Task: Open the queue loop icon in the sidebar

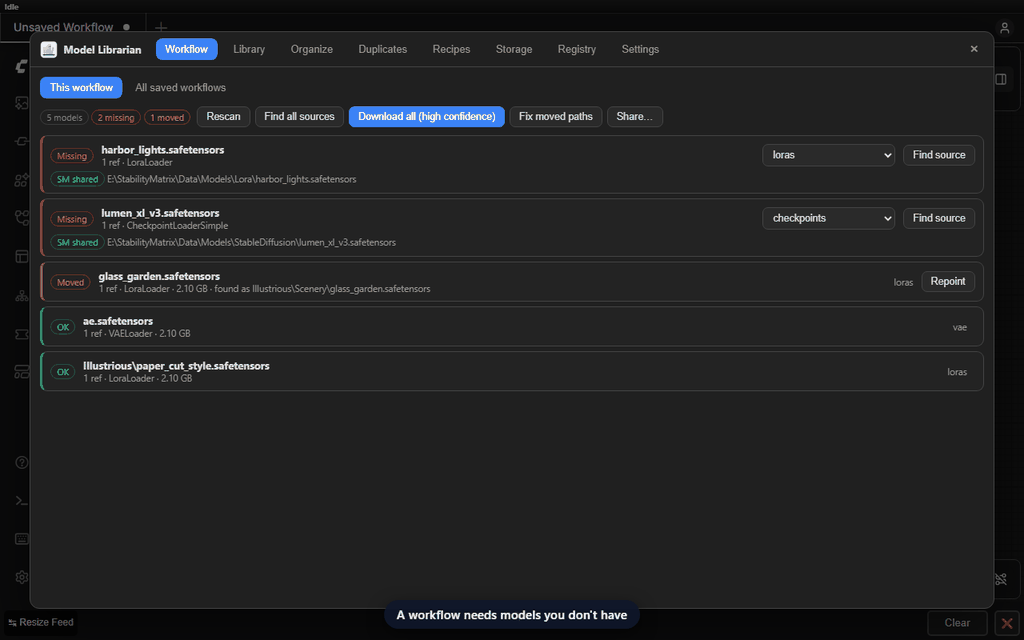Action: coord(22,141)
